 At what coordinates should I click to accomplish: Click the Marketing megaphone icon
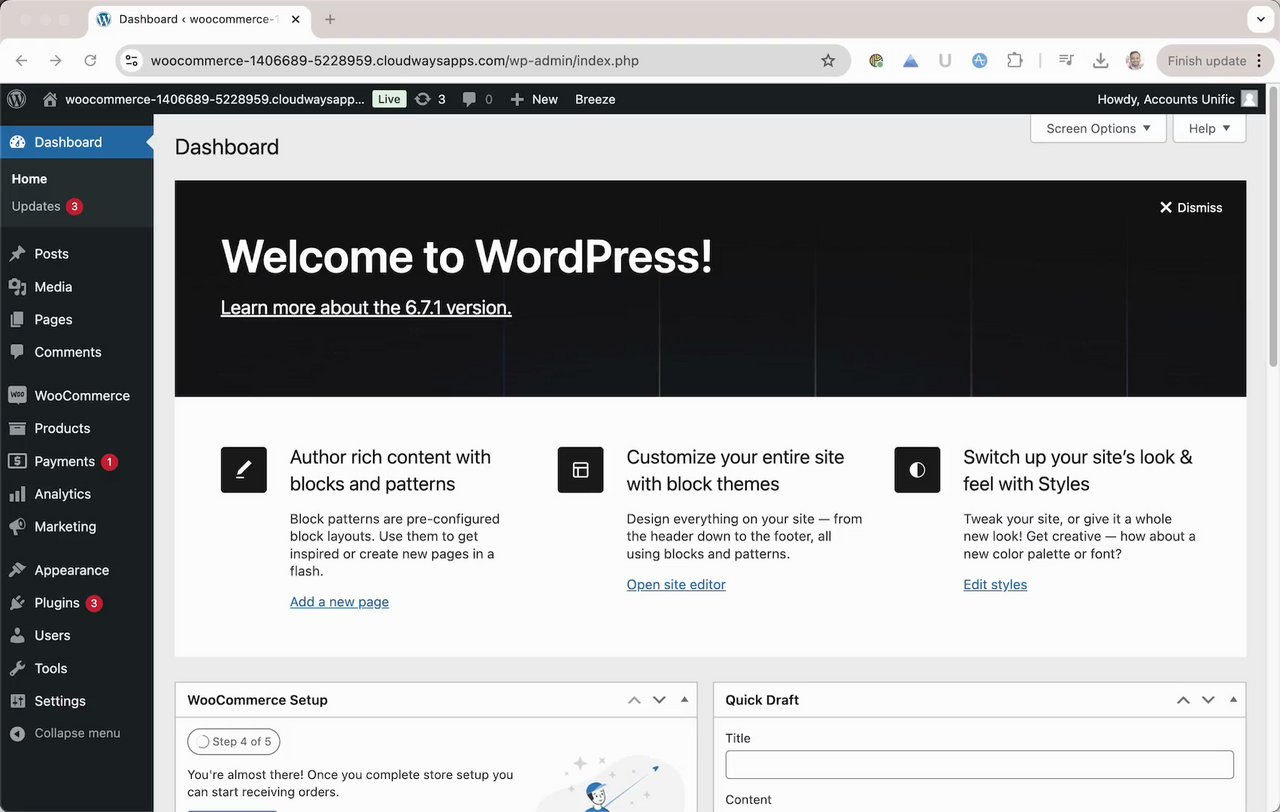[x=17, y=526]
